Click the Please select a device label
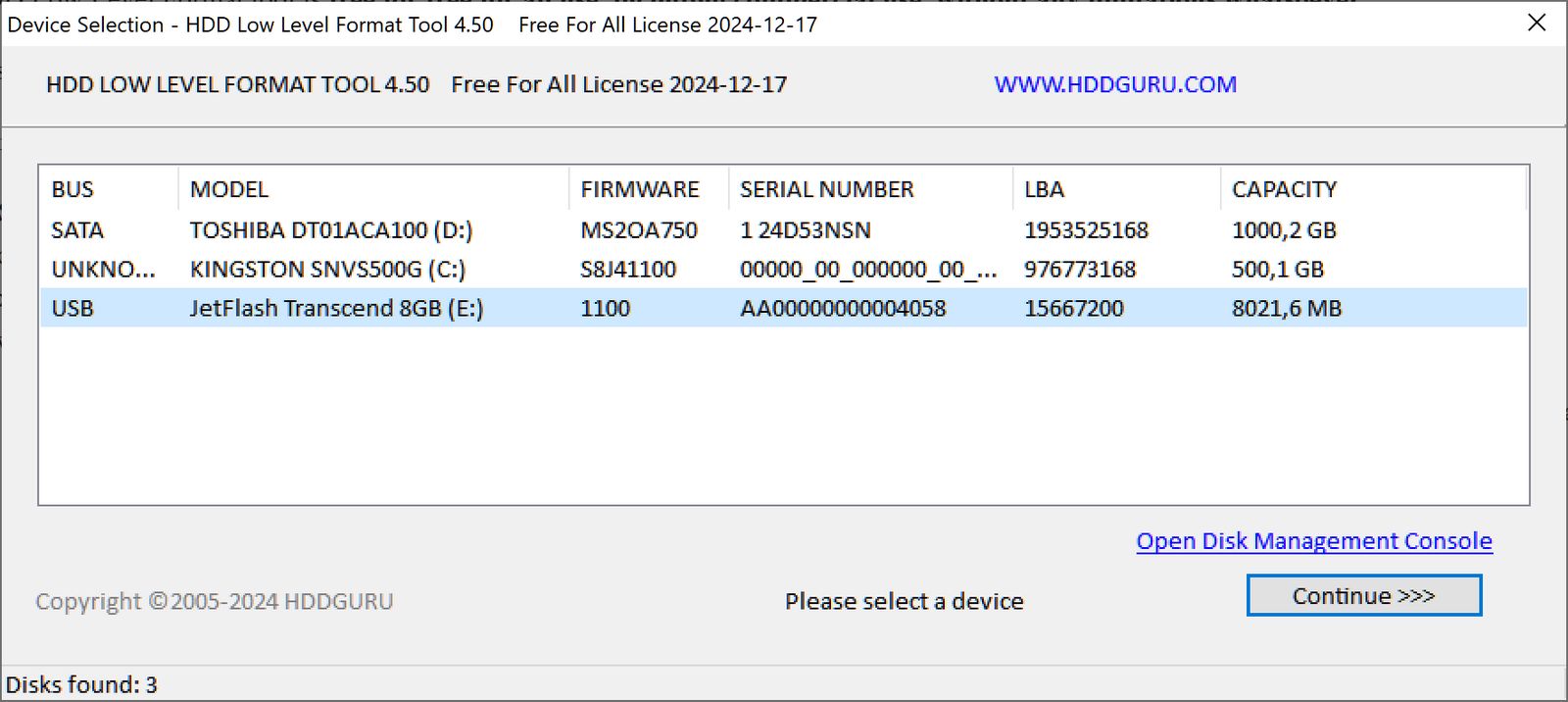1568x702 pixels. (x=904, y=601)
